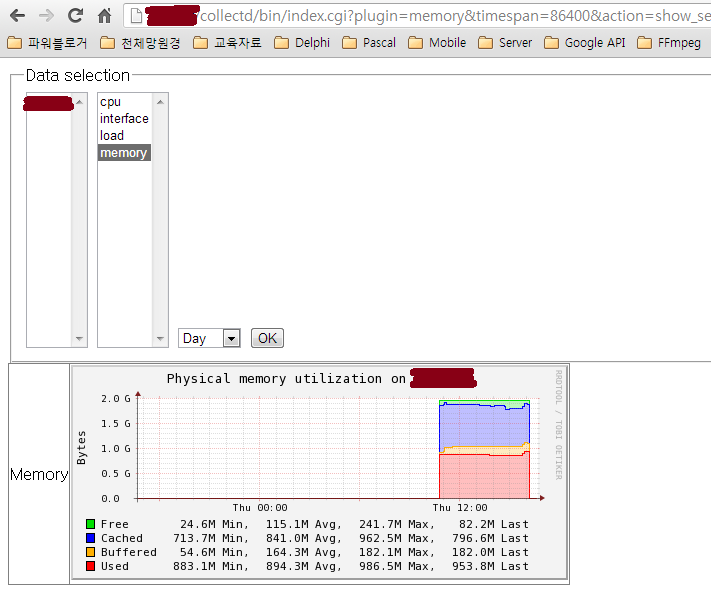Click the green Free legend swatch
Viewport: 711px width, 610px height.
point(90,524)
